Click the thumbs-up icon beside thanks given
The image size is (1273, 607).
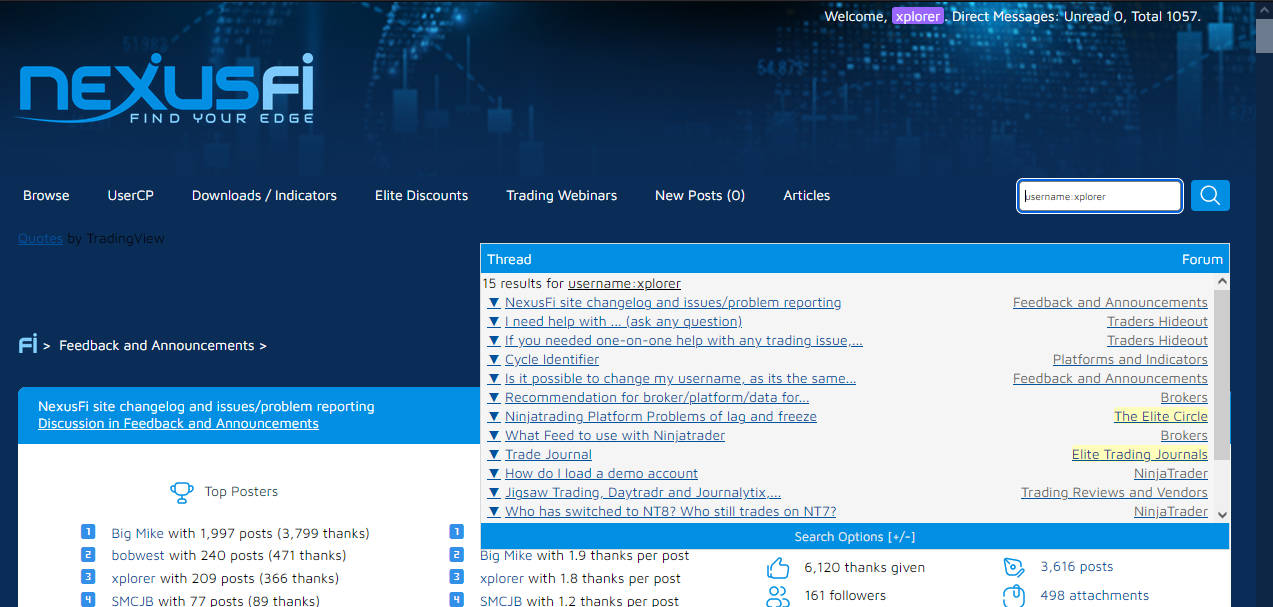[x=778, y=568]
